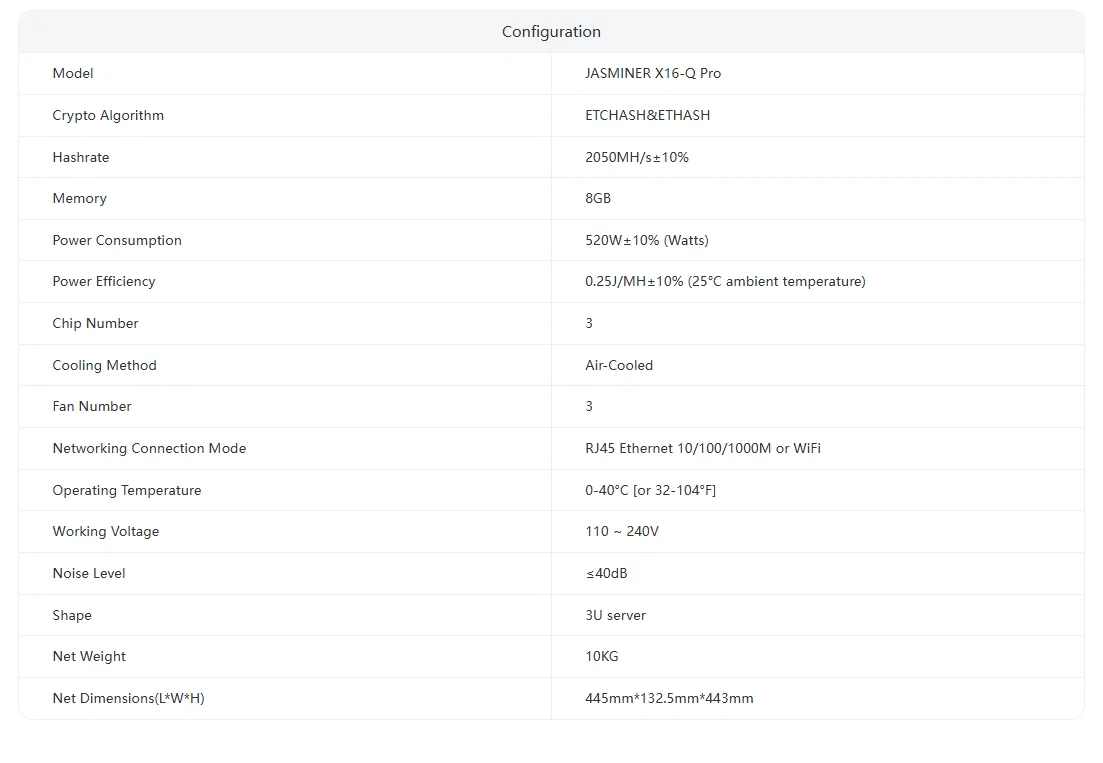
Task: Select the RJ45 Ethernet networking value
Action: click(702, 448)
